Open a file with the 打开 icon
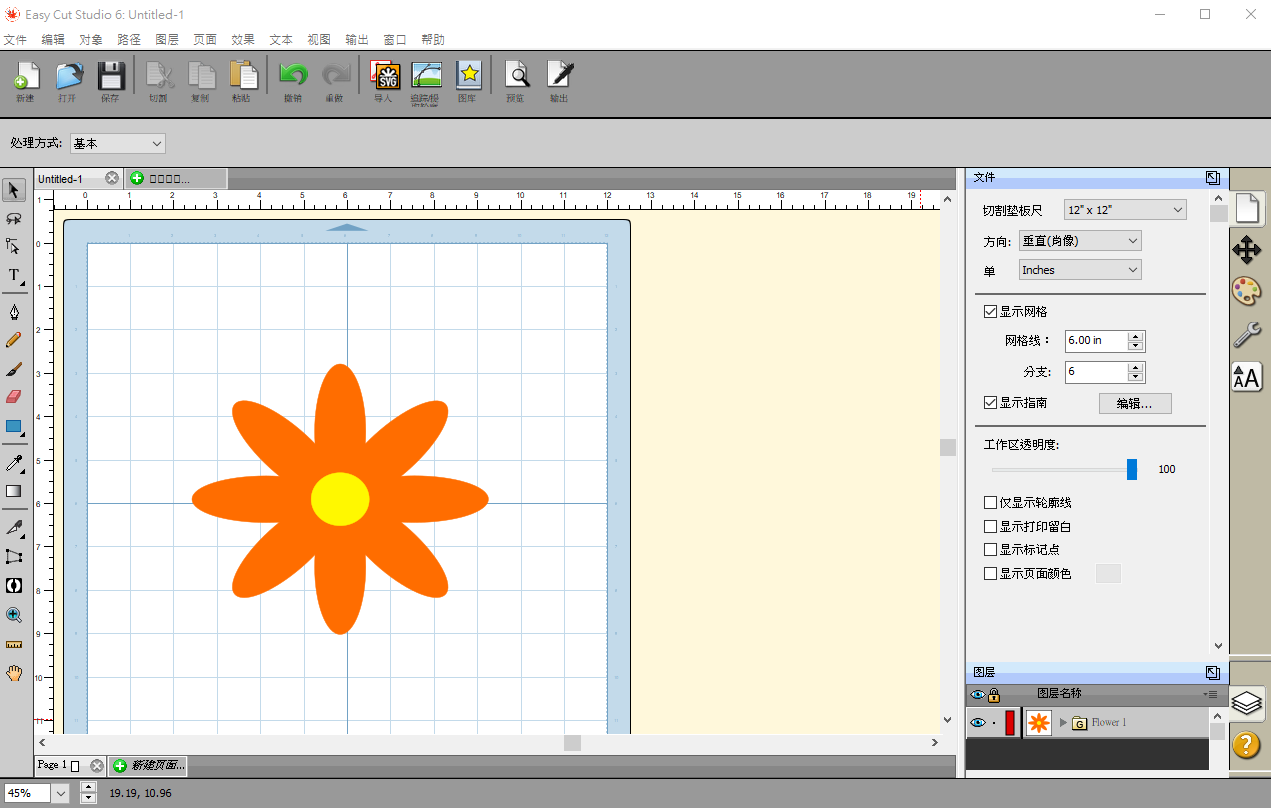This screenshot has height=808, width=1271. tap(68, 80)
